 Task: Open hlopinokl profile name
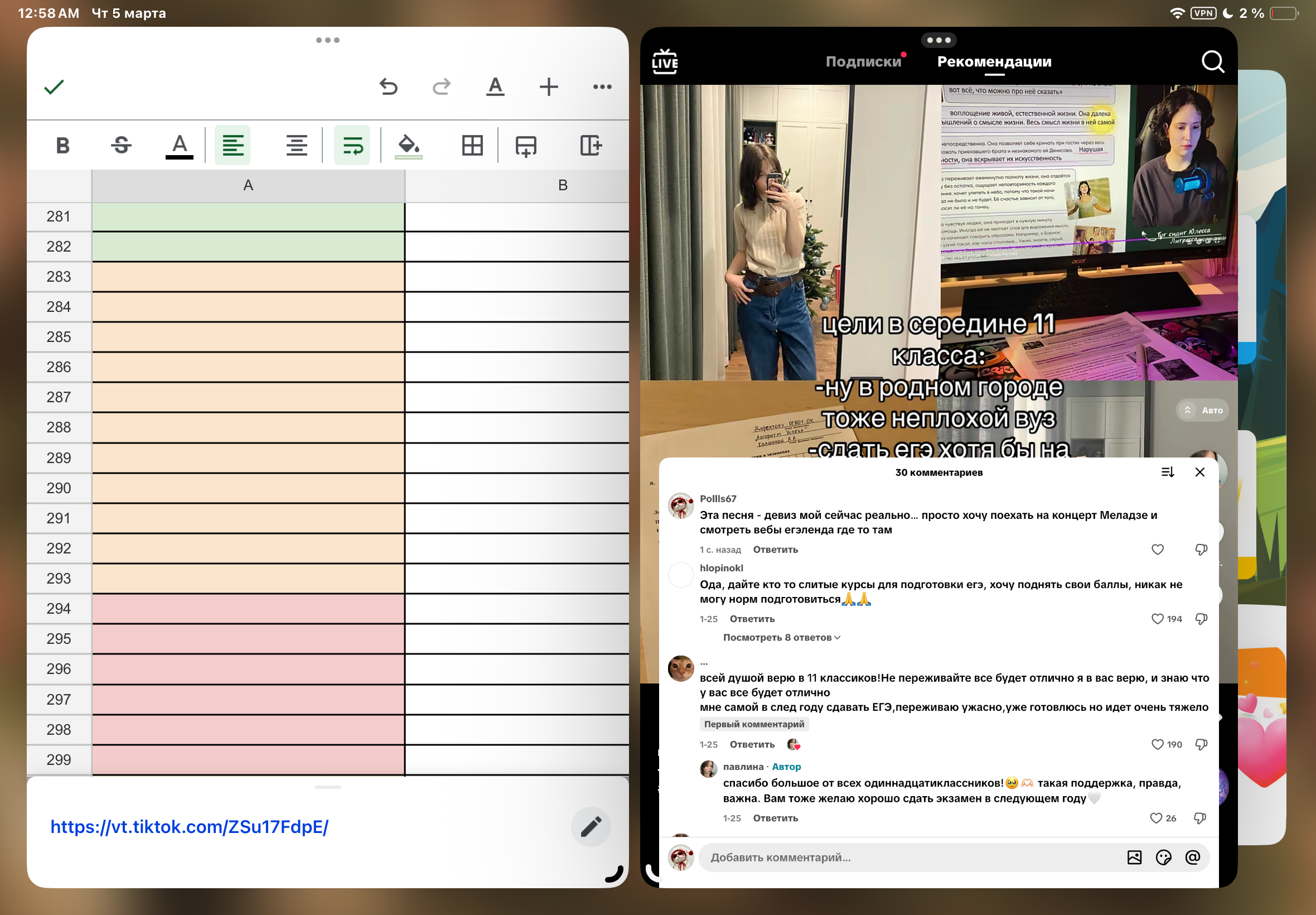(722, 568)
